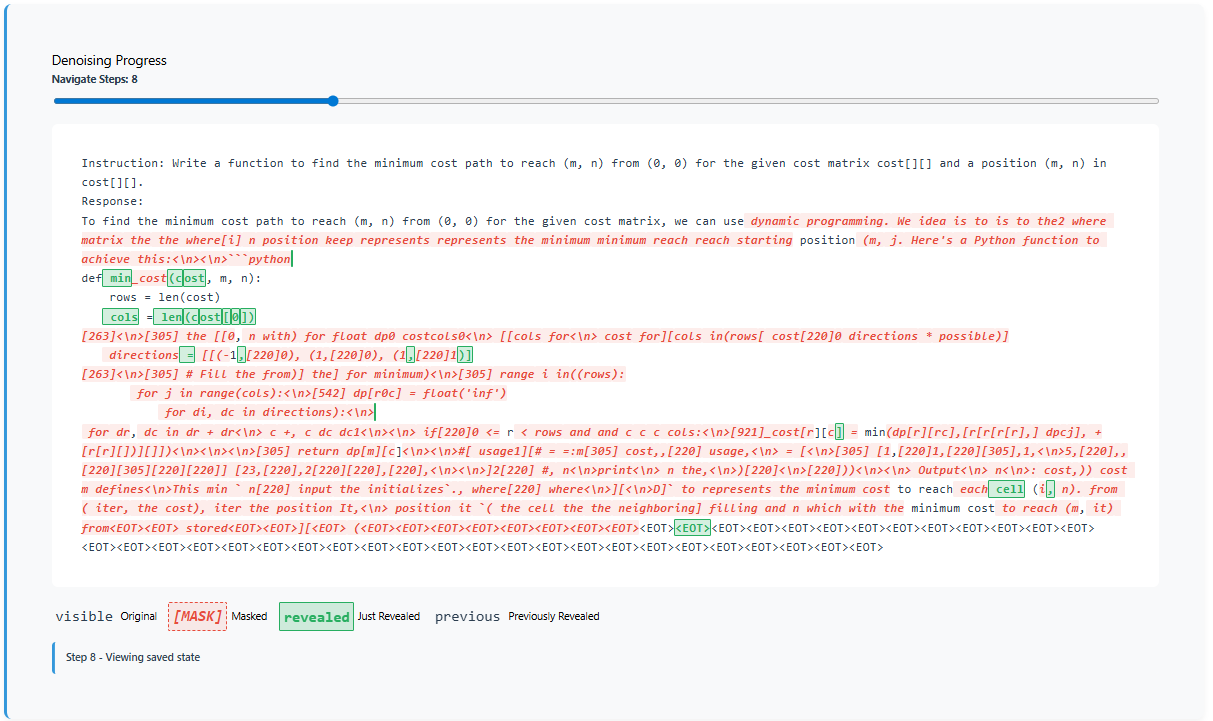Click the "Previously Revealed" legend label
The image size is (1213, 721).
click(x=554, y=616)
